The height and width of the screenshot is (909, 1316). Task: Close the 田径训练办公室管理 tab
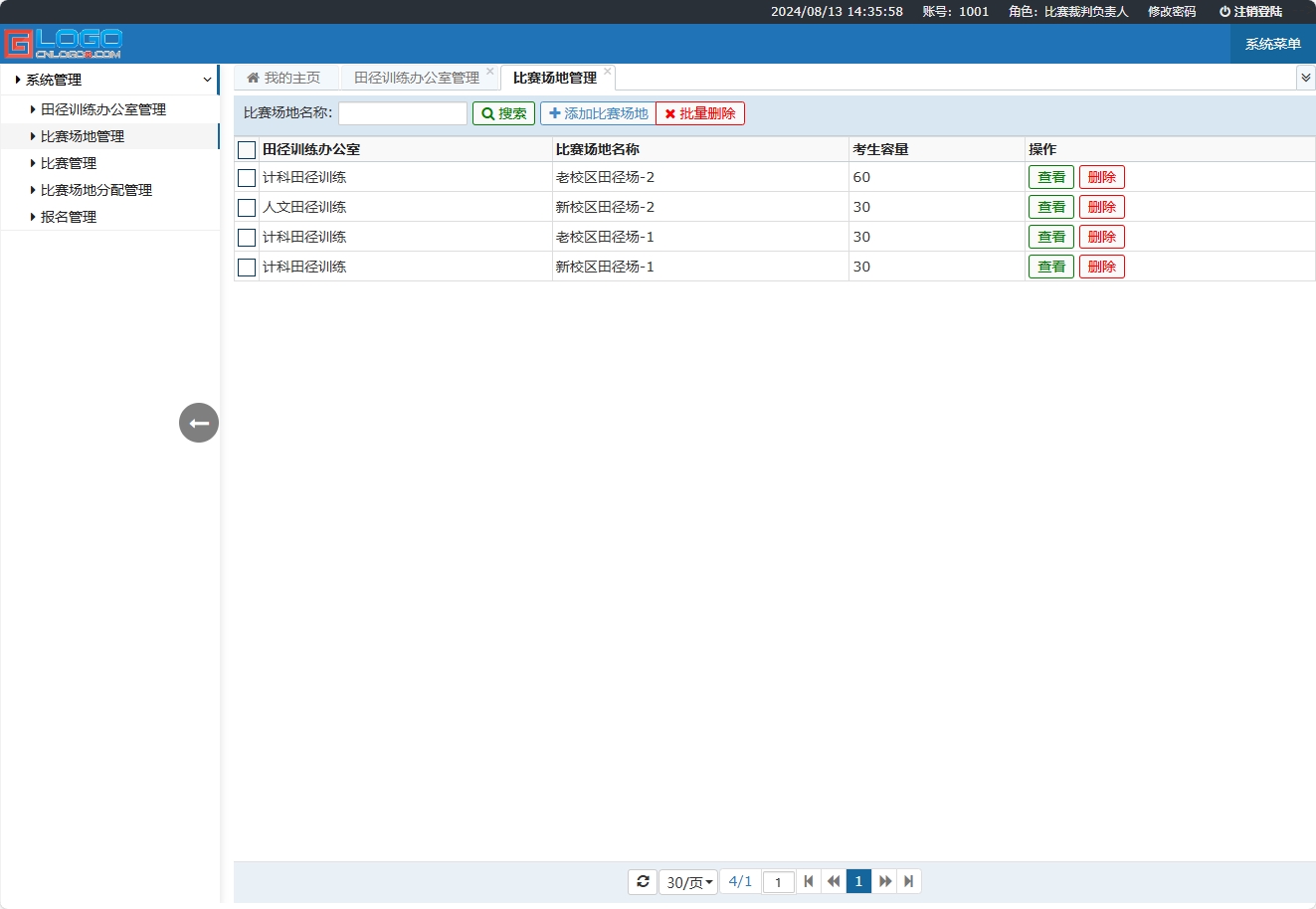(x=490, y=71)
